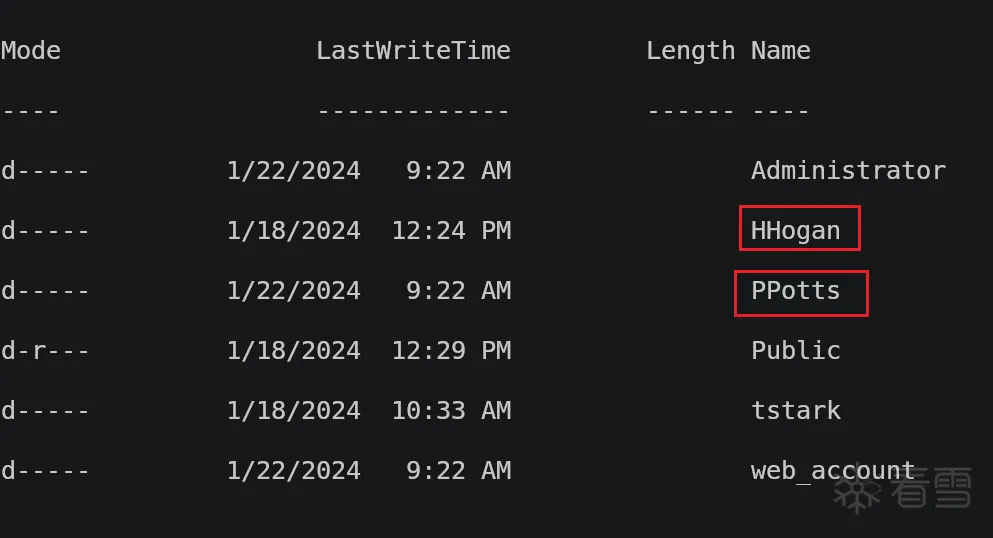Click the 1/22/2024 date on web_account row
The width and height of the screenshot is (993, 538).
293,470
